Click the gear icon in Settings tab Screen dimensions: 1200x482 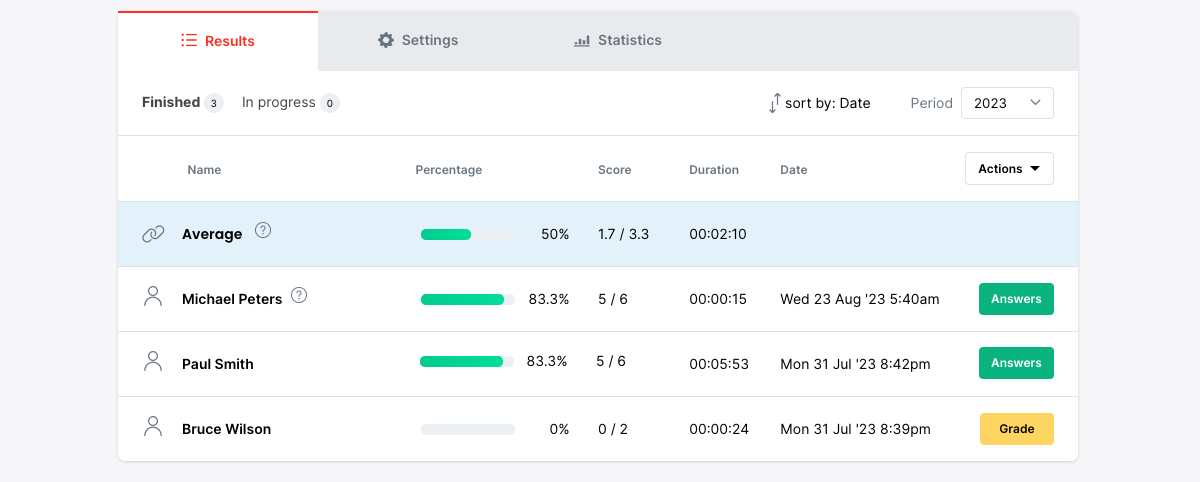coord(386,41)
